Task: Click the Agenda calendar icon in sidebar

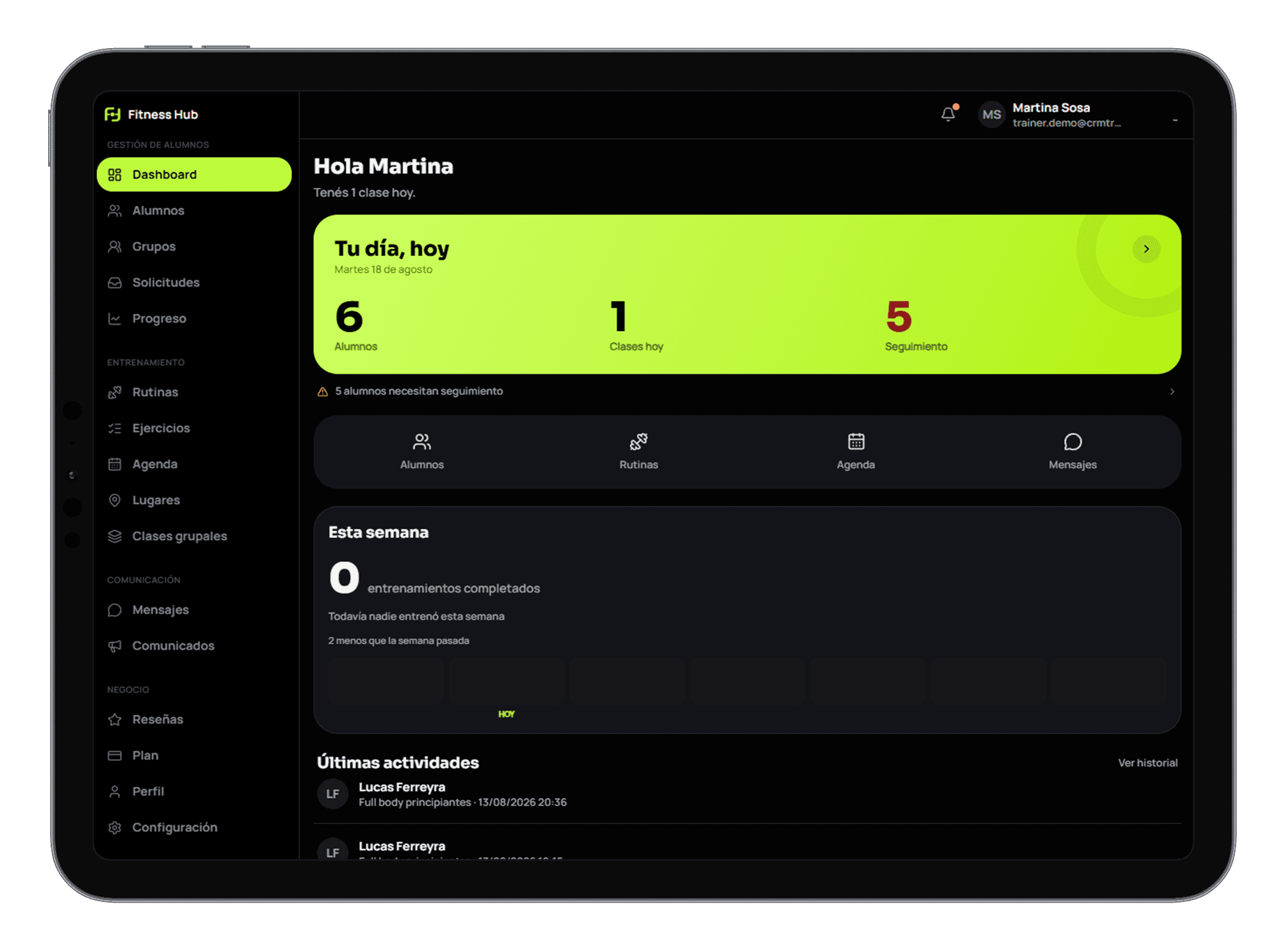Action: (x=115, y=464)
